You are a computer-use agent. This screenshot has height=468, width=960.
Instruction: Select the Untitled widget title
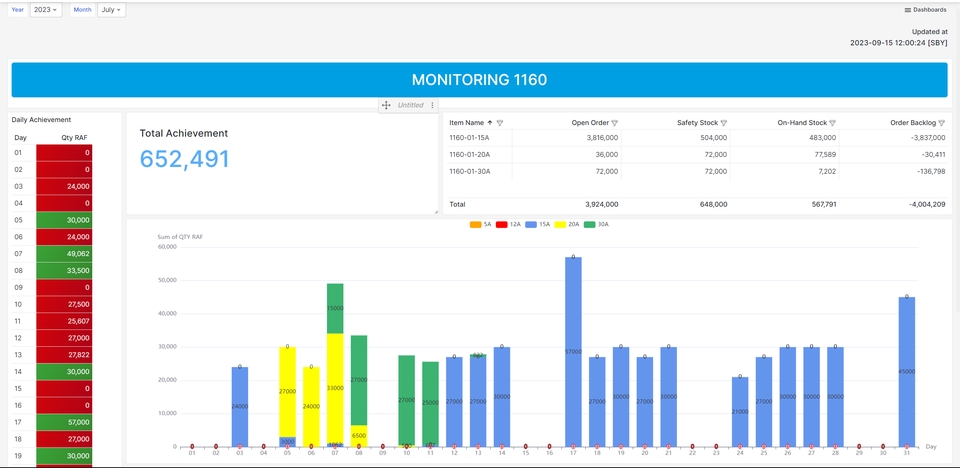410,105
